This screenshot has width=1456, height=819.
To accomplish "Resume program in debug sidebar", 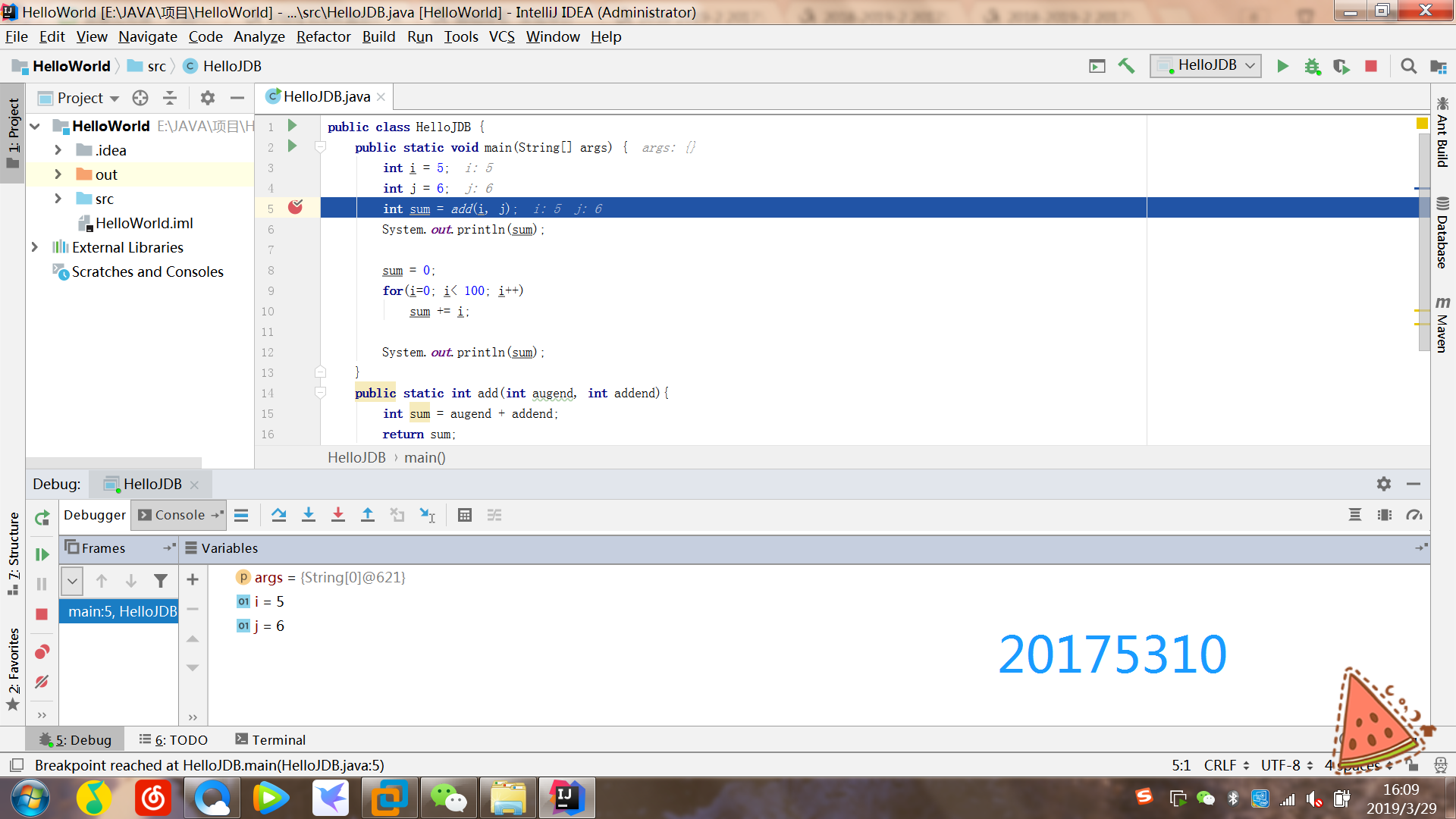I will point(42,554).
